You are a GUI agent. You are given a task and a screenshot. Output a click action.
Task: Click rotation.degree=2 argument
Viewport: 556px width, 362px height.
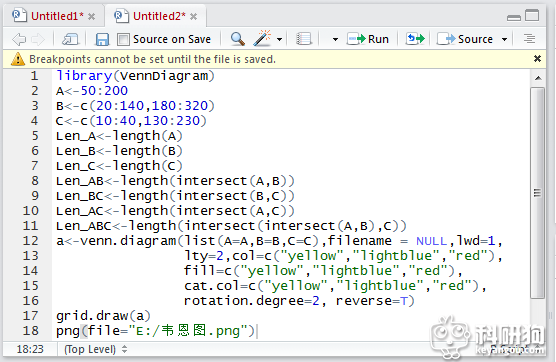pos(252,301)
